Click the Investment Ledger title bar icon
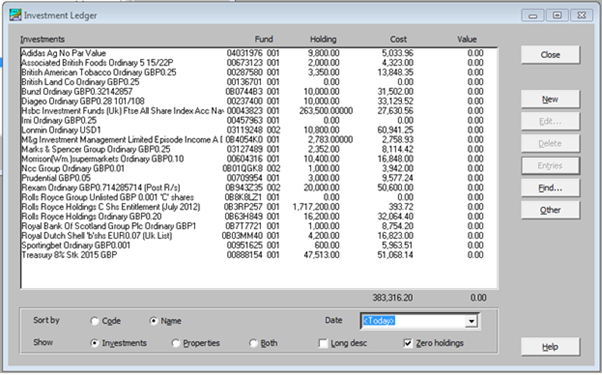Image resolution: width=602 pixels, height=375 pixels. tap(15, 15)
